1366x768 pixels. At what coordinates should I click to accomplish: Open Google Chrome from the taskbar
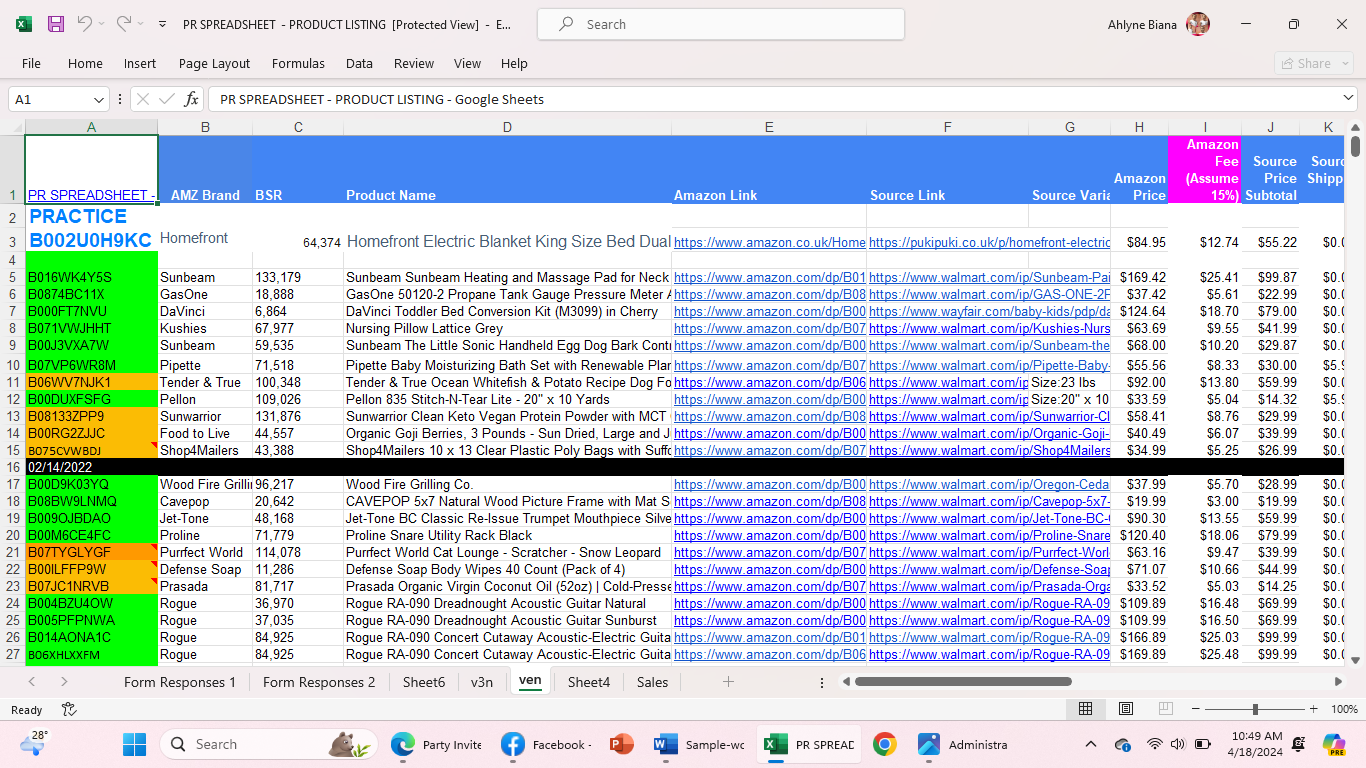tap(884, 744)
